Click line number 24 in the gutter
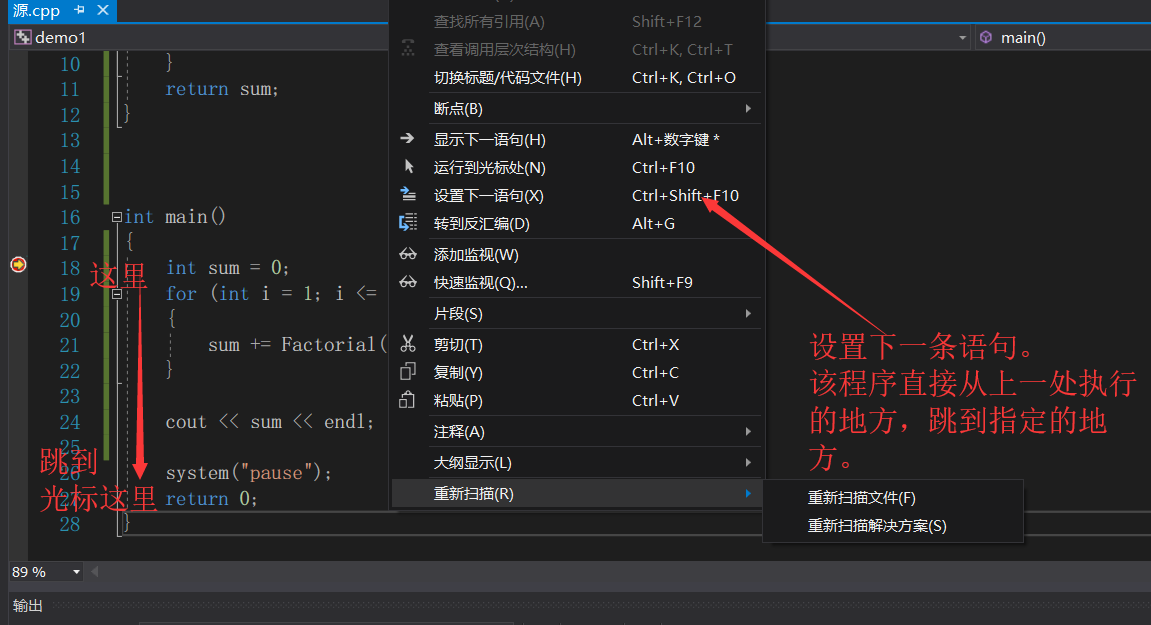Screen dimensions: 1151x625 70,422
